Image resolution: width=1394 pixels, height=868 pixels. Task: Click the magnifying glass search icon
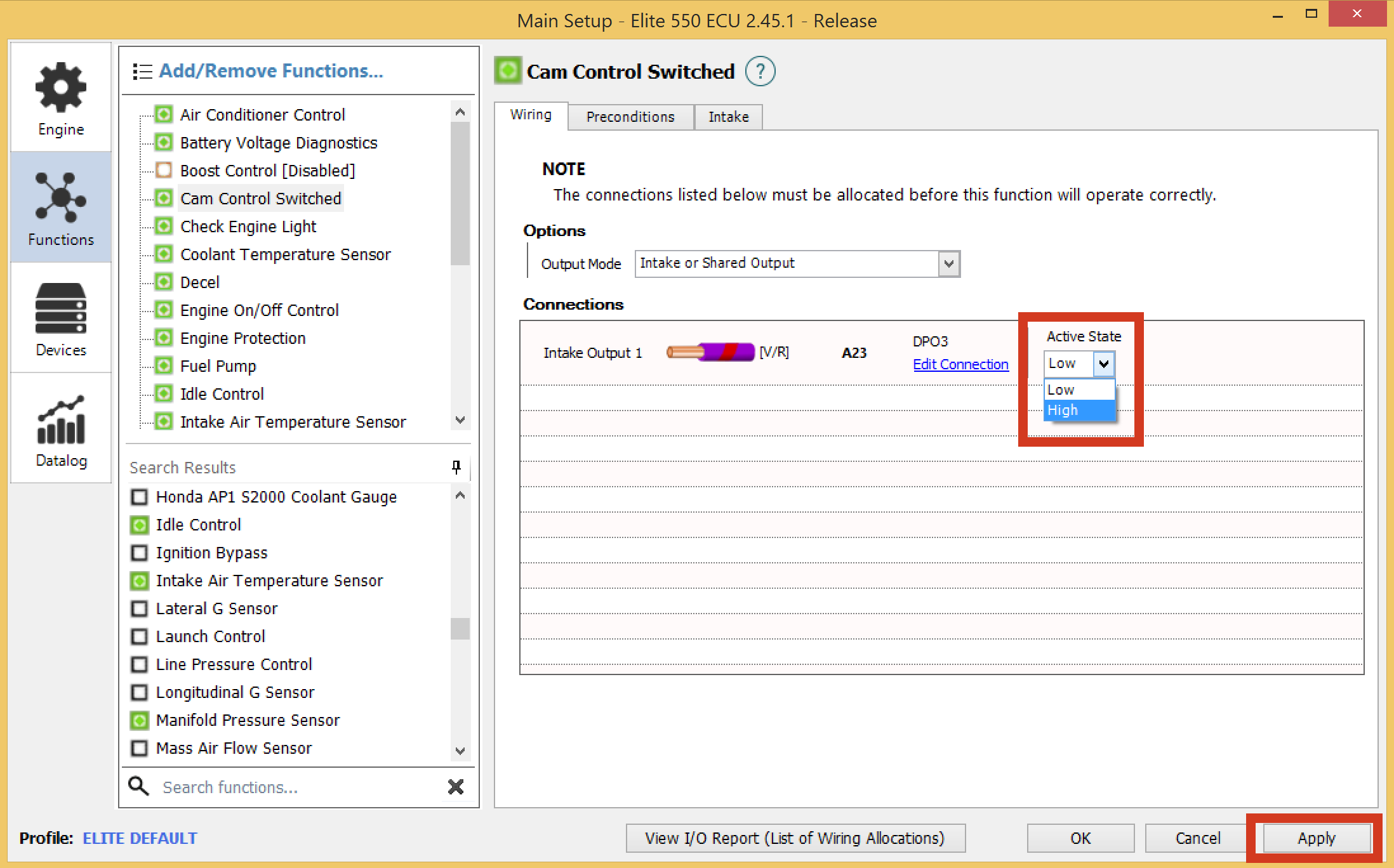(139, 787)
